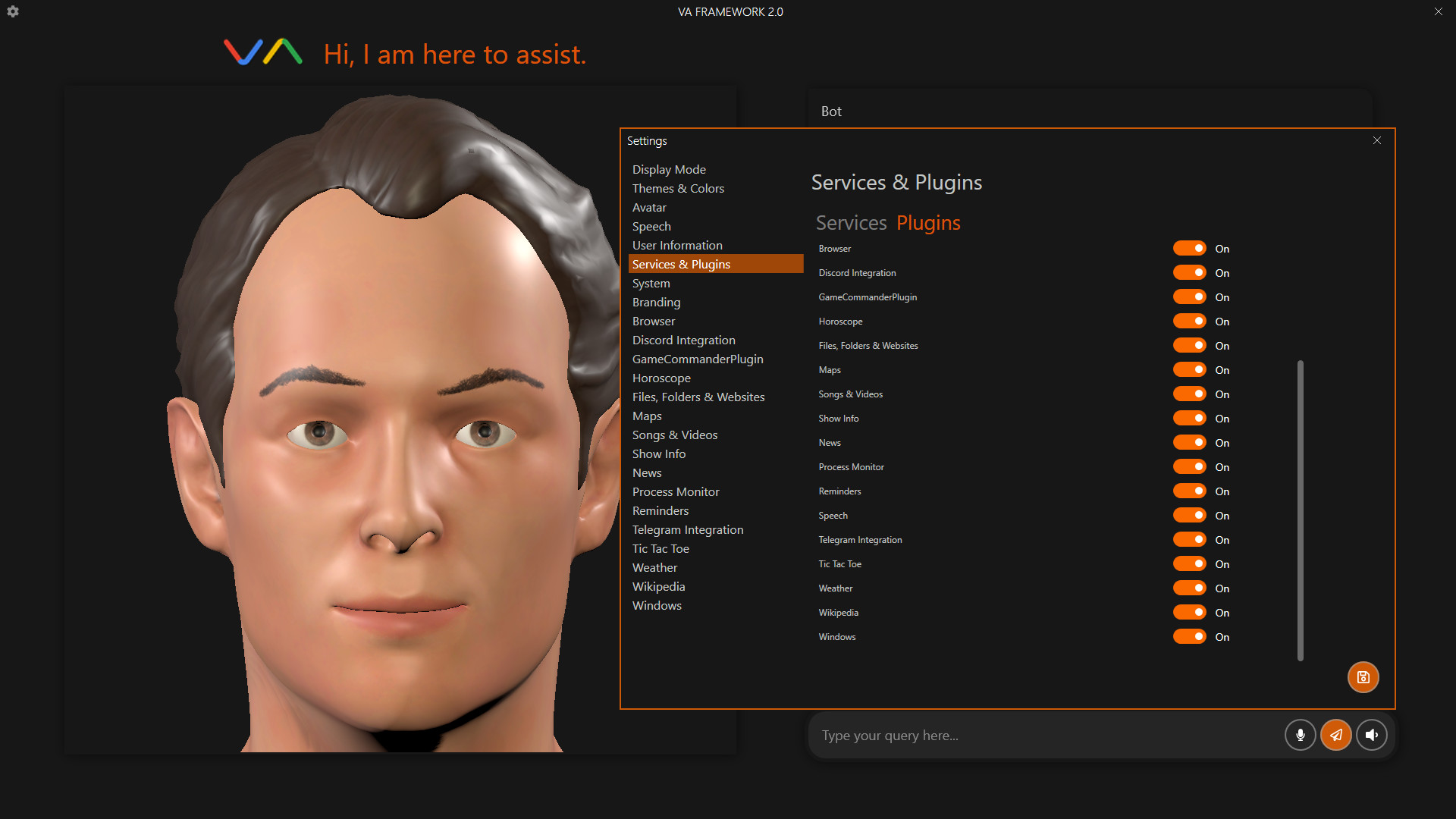Open the gear settings icon in the top-left corner

(13, 11)
